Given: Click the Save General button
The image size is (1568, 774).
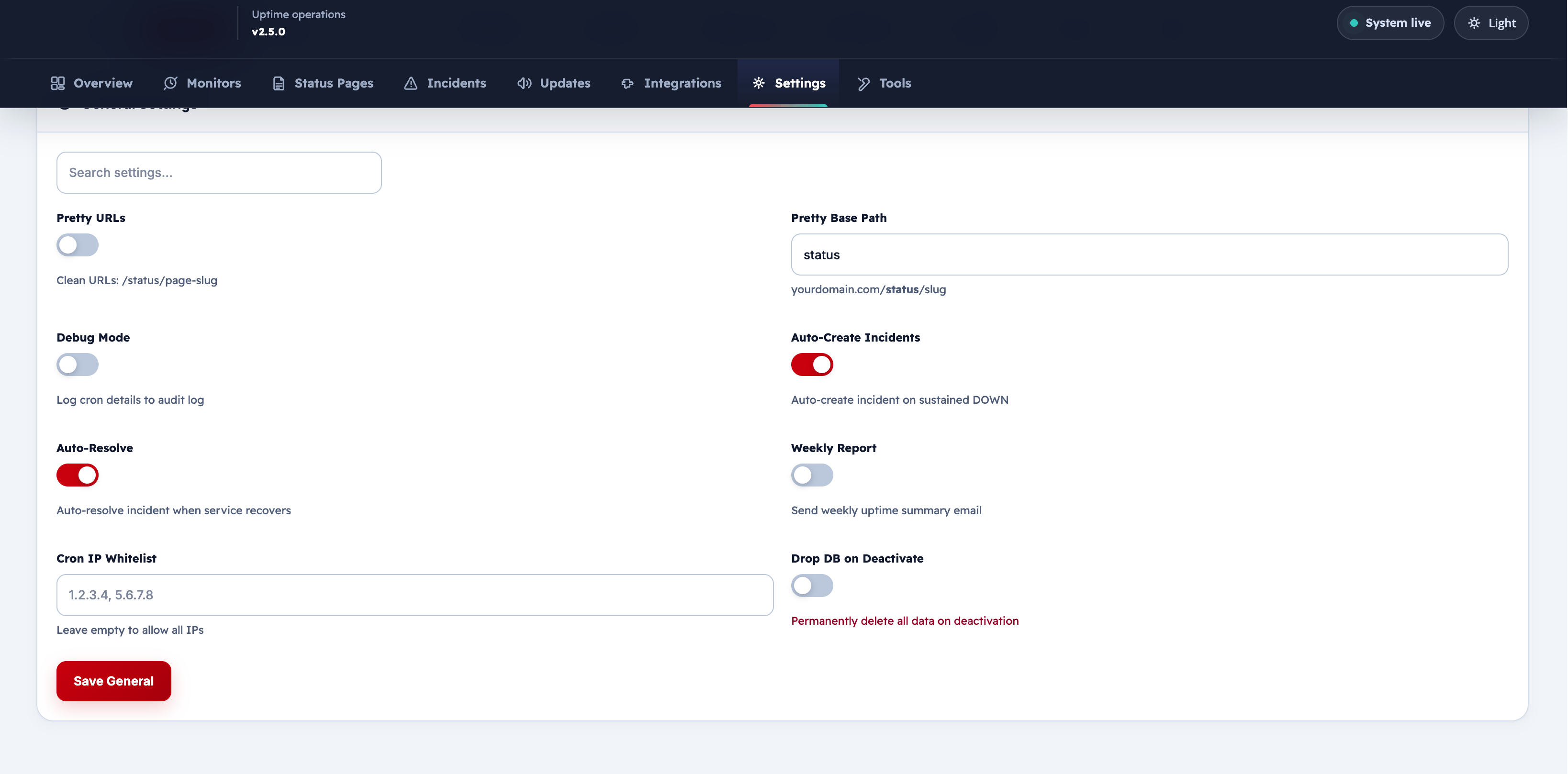Looking at the screenshot, I should 114,681.
